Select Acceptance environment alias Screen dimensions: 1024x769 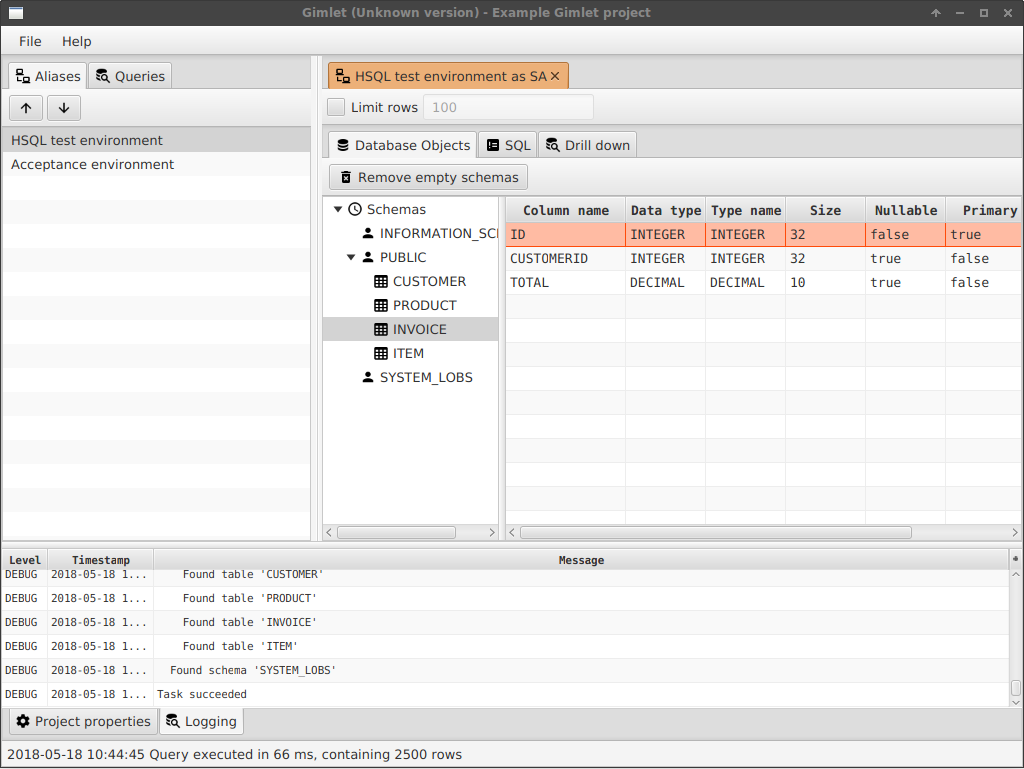156,165
